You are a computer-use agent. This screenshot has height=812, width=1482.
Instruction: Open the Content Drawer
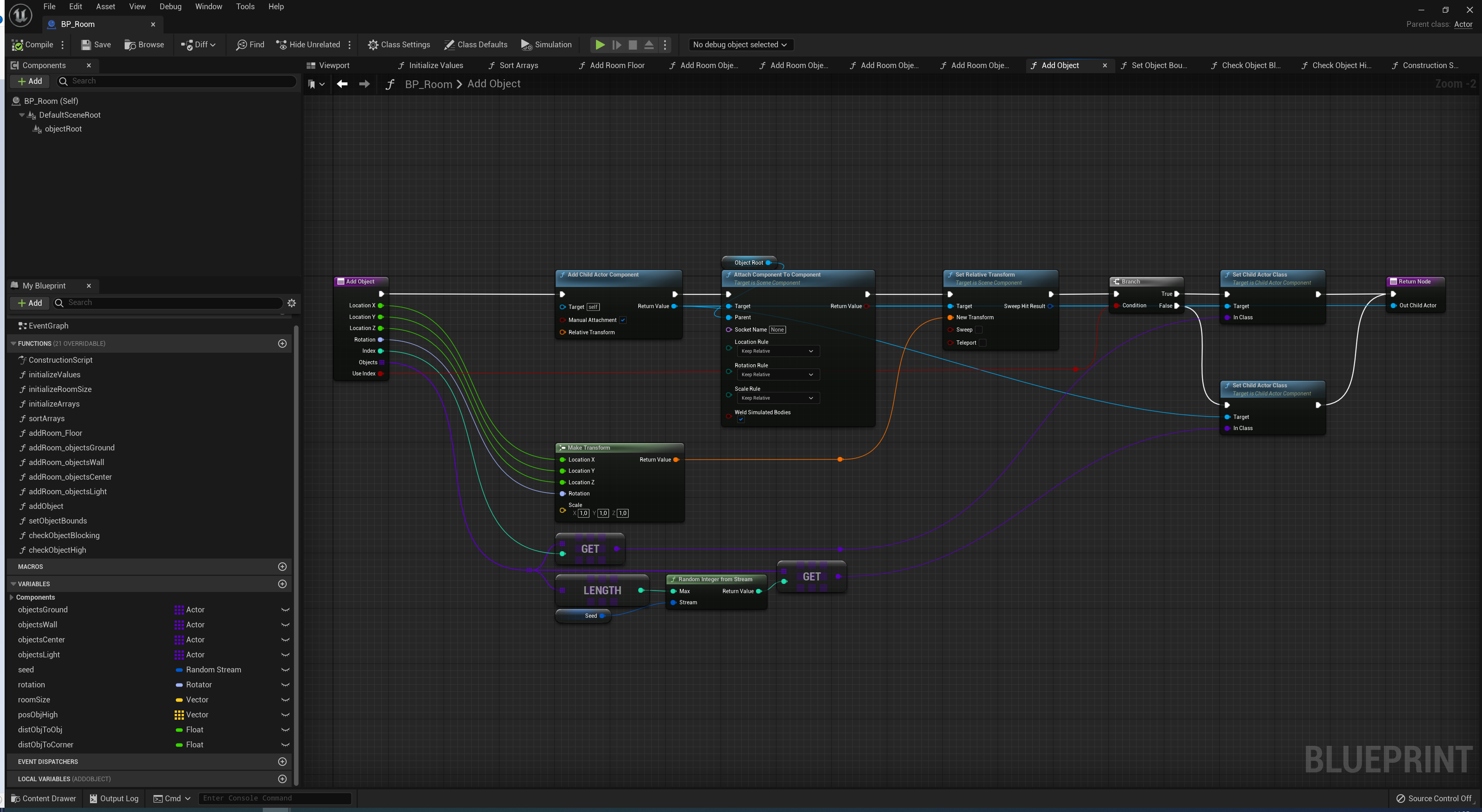point(43,798)
